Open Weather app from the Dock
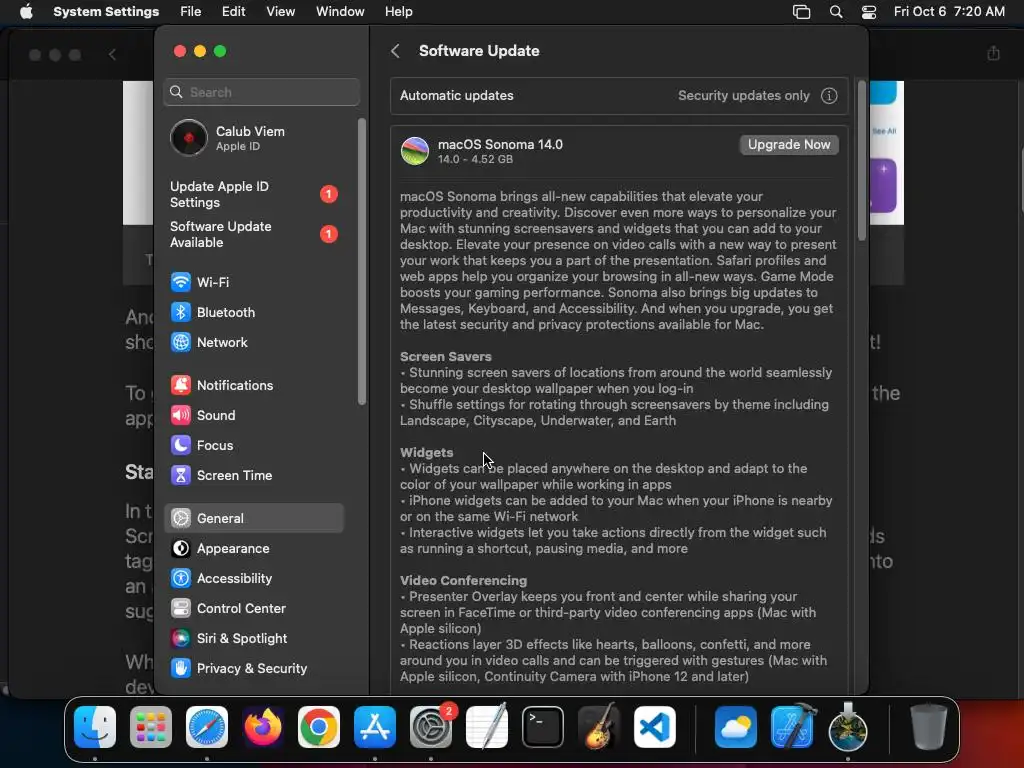The image size is (1024, 768). click(736, 727)
